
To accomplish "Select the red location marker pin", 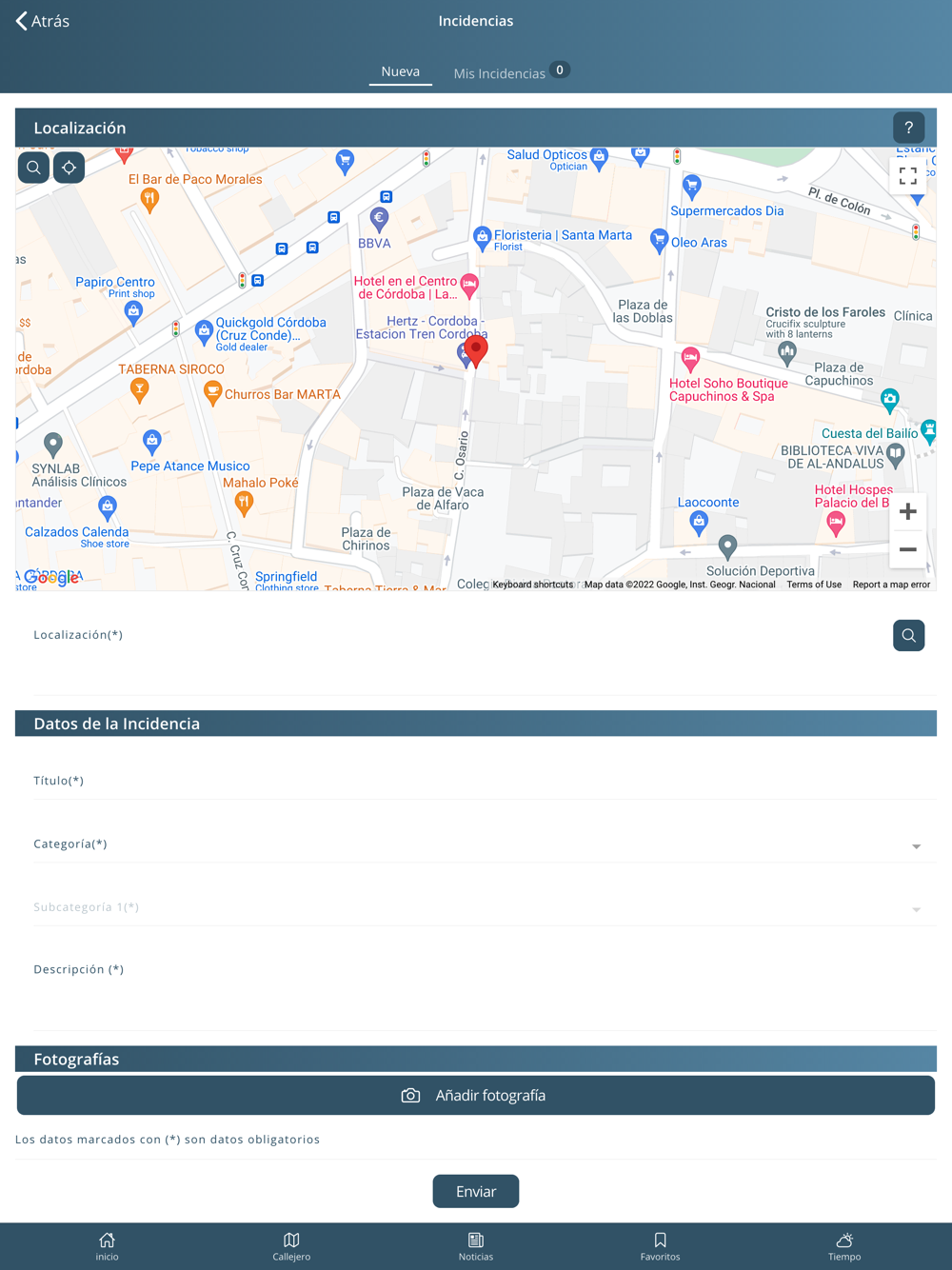I will coord(476,350).
